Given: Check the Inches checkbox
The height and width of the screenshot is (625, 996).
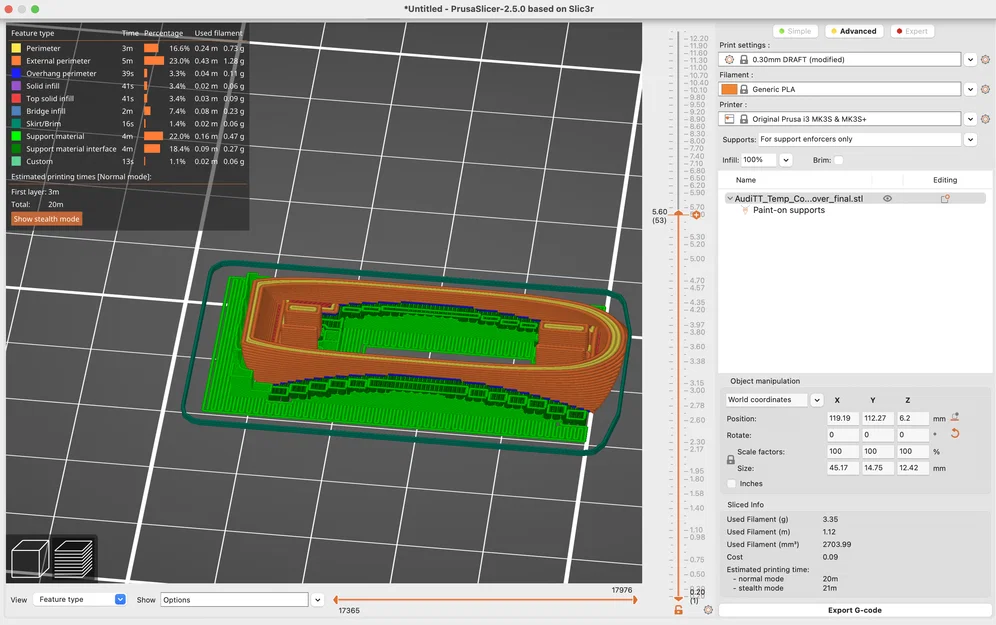Looking at the screenshot, I should pyautogui.click(x=732, y=483).
